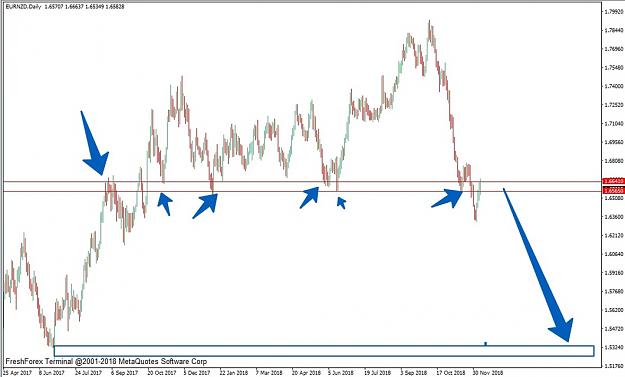Click the 19 Jul 2018 date label
This screenshot has height=377, width=625.
(x=377, y=373)
